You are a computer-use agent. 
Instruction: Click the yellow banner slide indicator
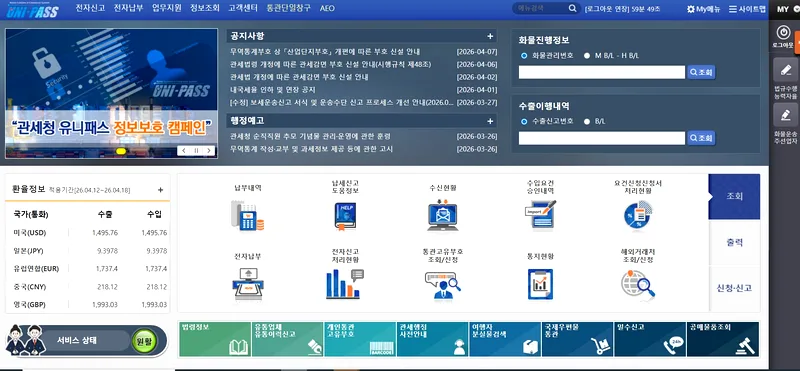pyautogui.click(x=121, y=151)
